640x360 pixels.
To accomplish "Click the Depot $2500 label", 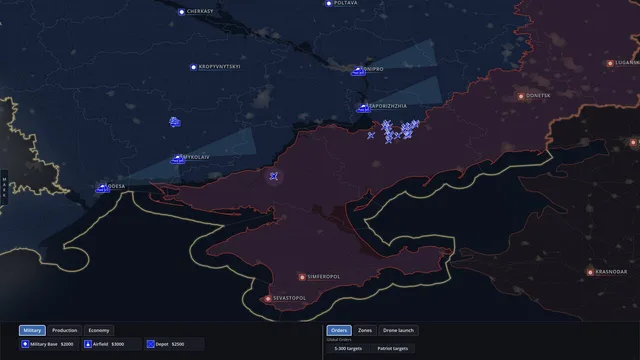I will click(170, 344).
